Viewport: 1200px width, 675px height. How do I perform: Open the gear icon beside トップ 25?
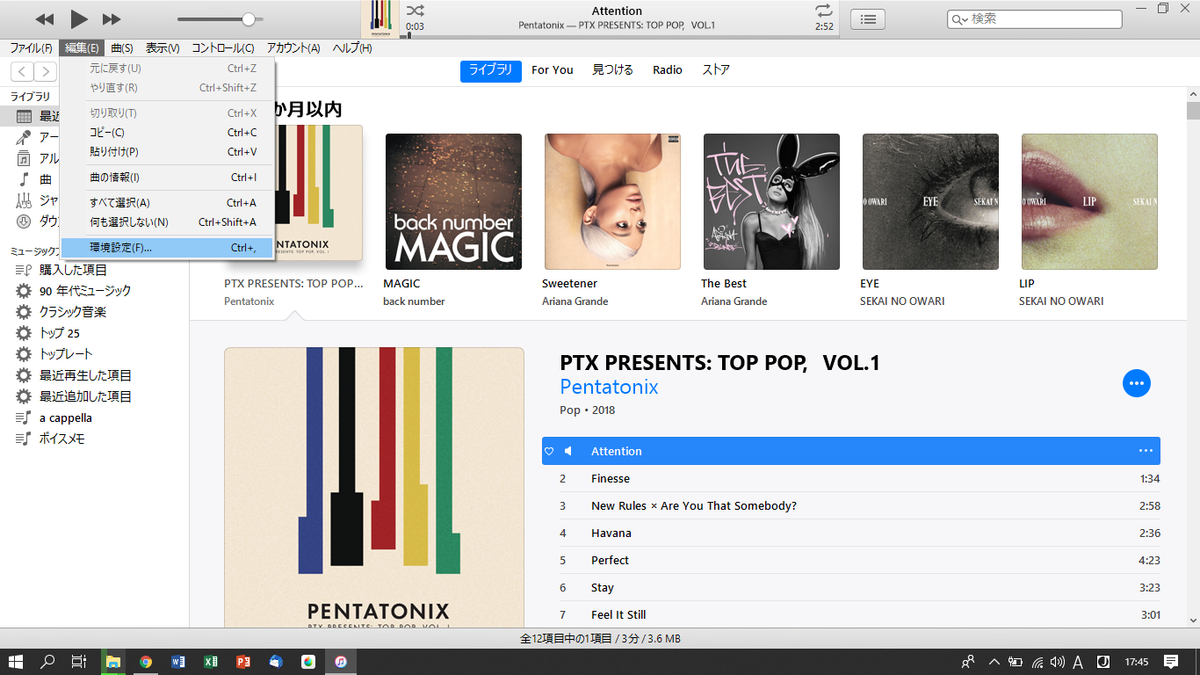pyautogui.click(x=24, y=333)
